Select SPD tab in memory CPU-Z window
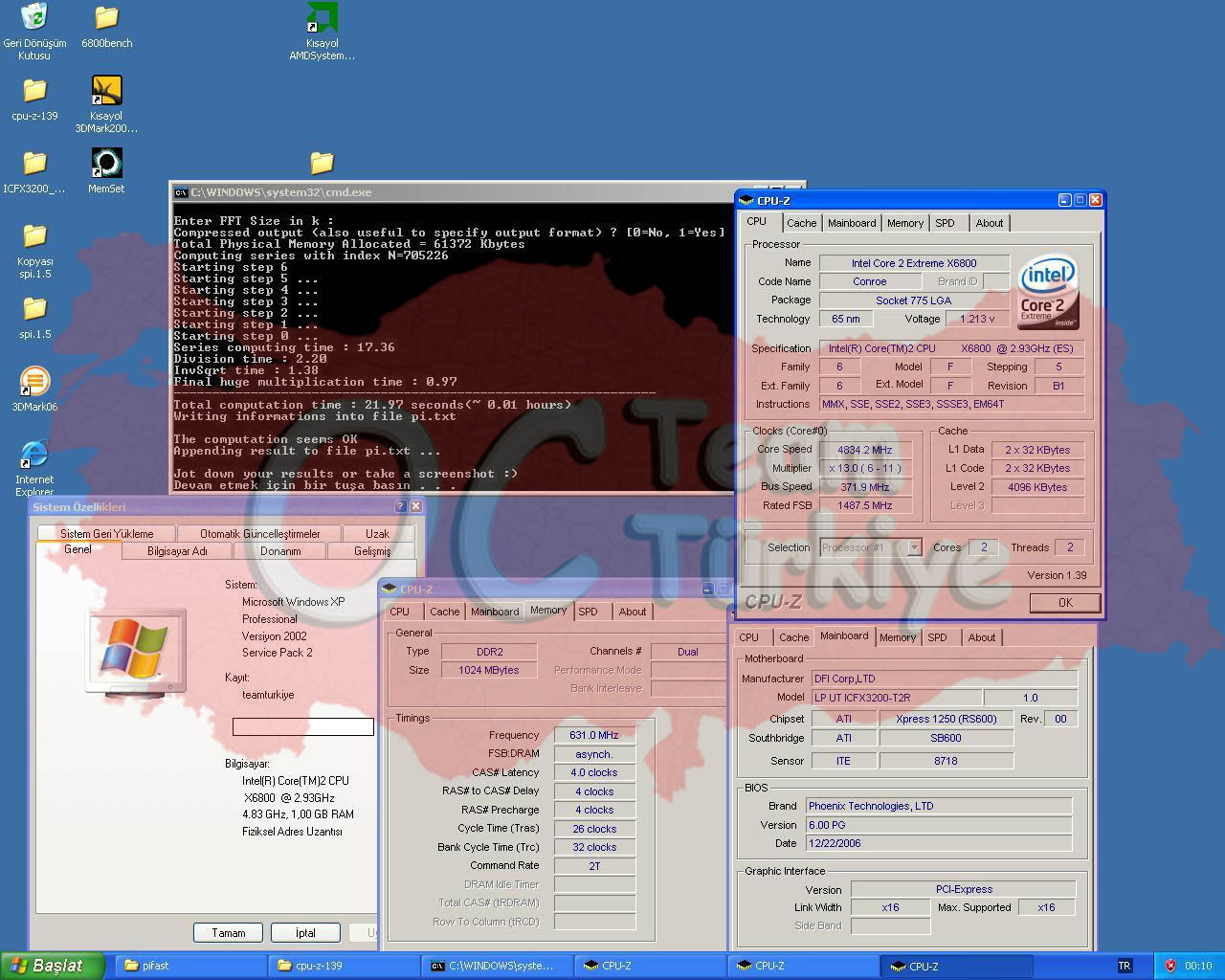The width and height of the screenshot is (1225, 980). (x=589, y=612)
